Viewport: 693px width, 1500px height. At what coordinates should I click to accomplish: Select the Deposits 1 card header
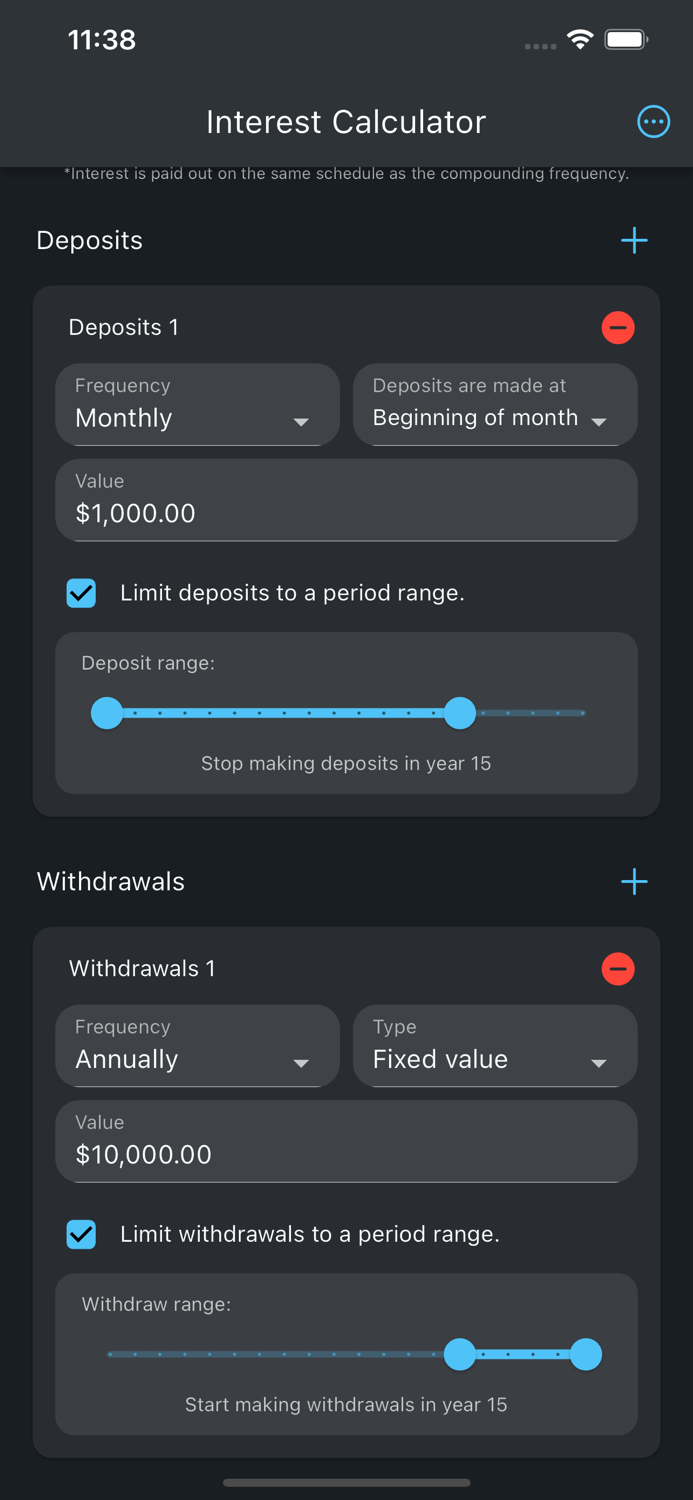point(123,327)
